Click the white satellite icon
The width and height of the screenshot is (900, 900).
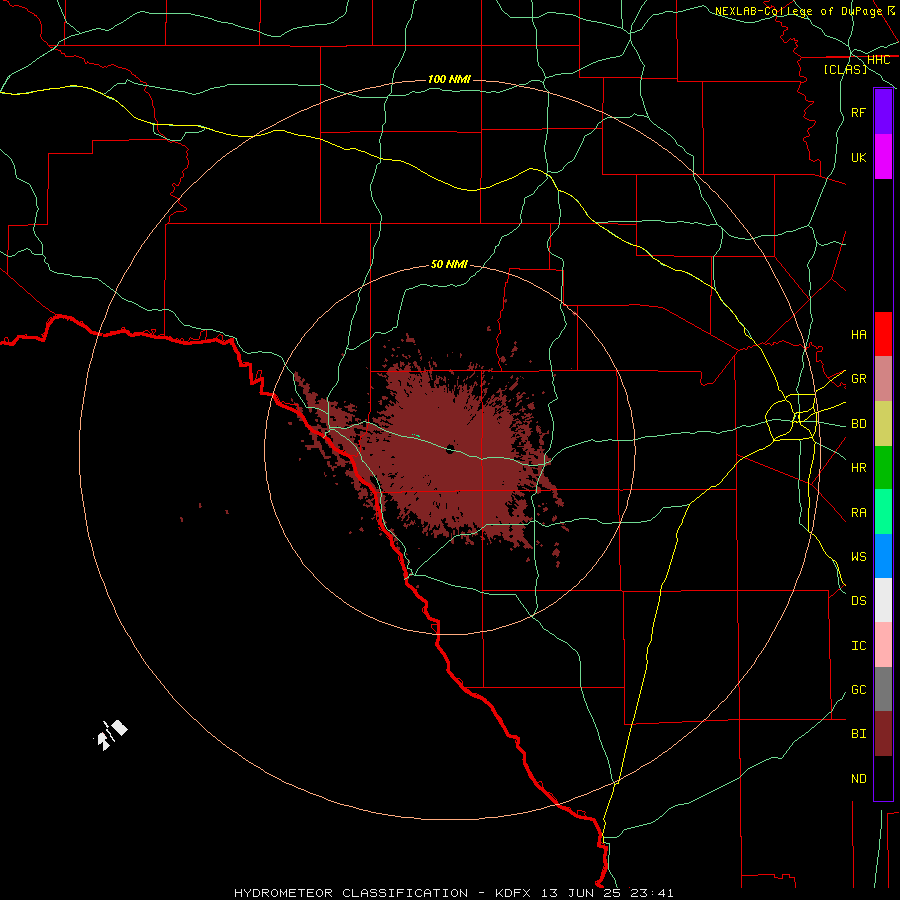point(110,735)
